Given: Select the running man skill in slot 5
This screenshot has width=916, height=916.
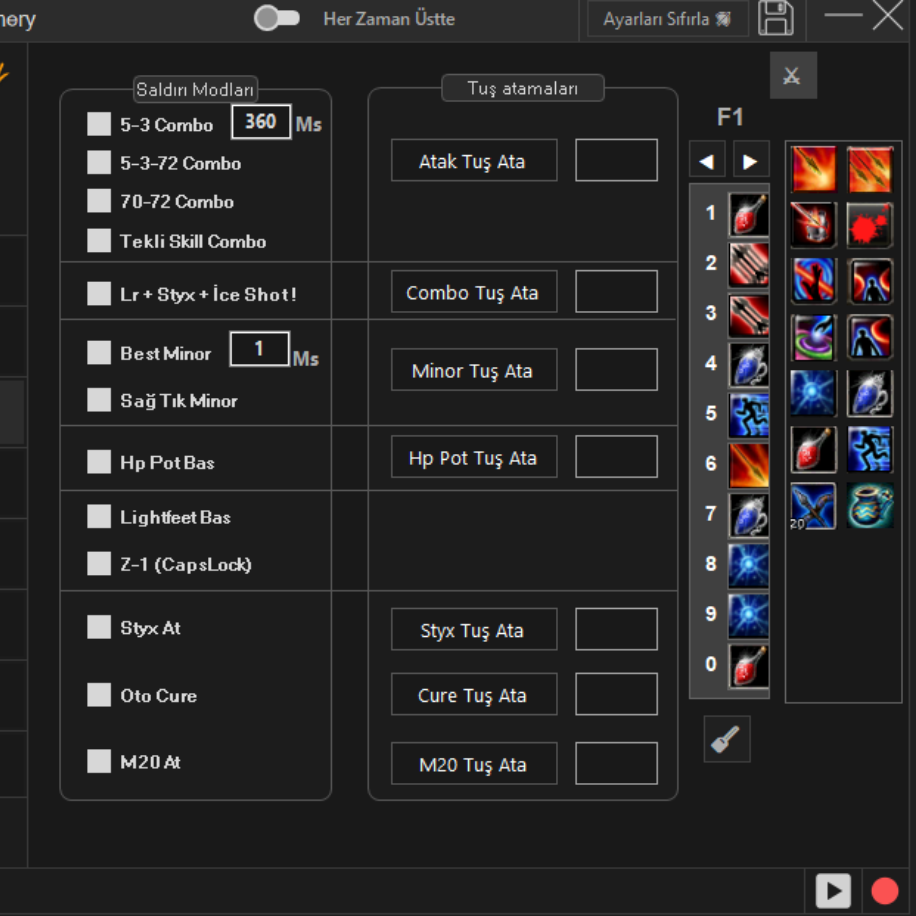Looking at the screenshot, I should (748, 415).
